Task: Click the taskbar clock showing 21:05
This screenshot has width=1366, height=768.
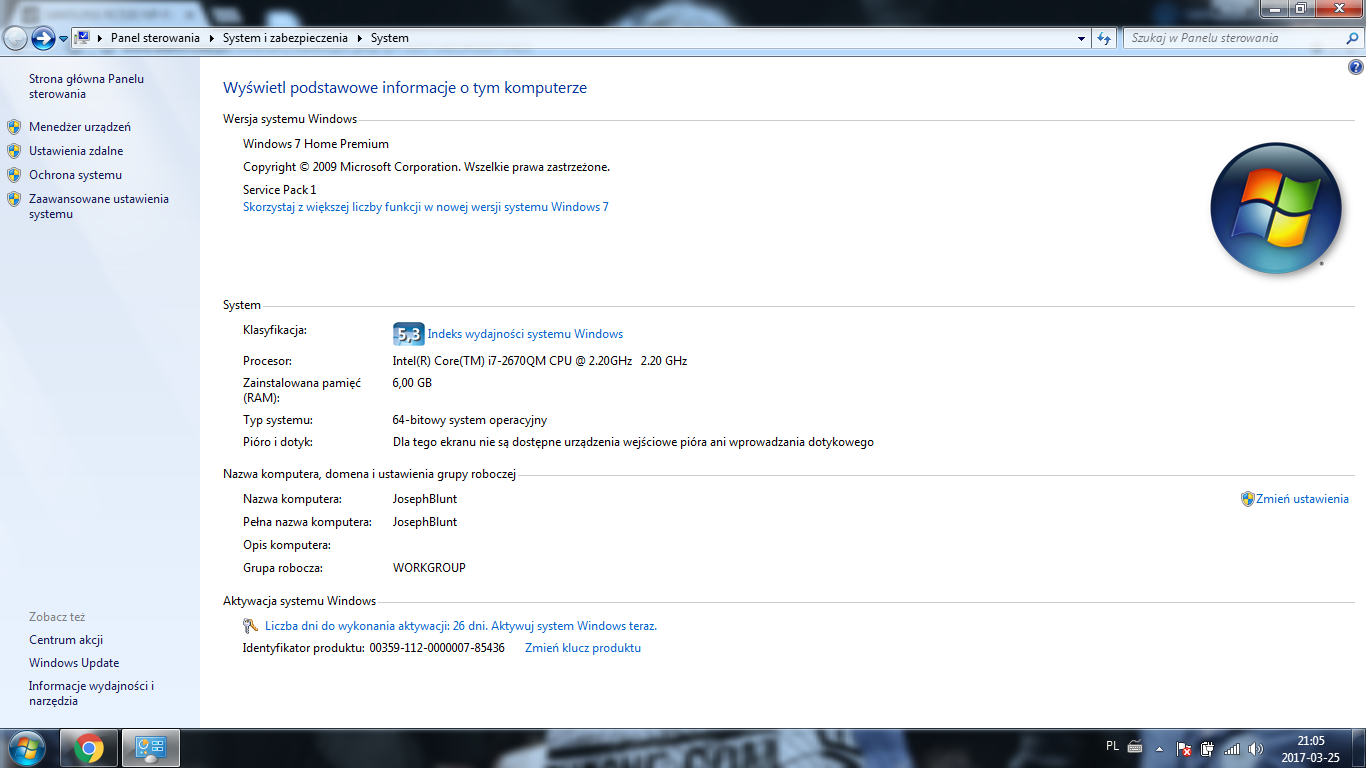Action: point(1310,749)
